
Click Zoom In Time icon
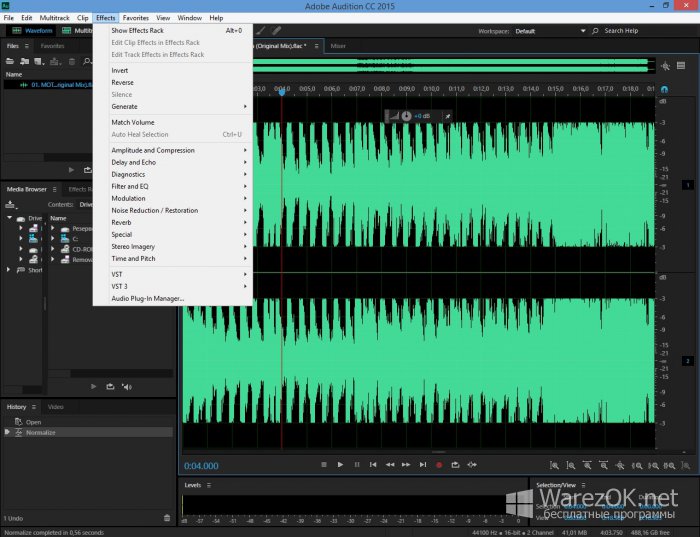coord(587,466)
